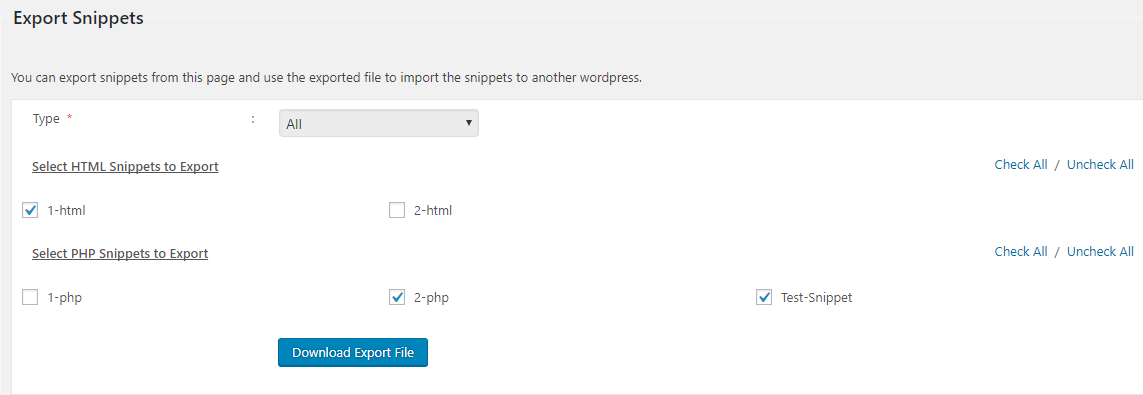
Task: Check the 2-html snippet checkbox
Action: 397,211
